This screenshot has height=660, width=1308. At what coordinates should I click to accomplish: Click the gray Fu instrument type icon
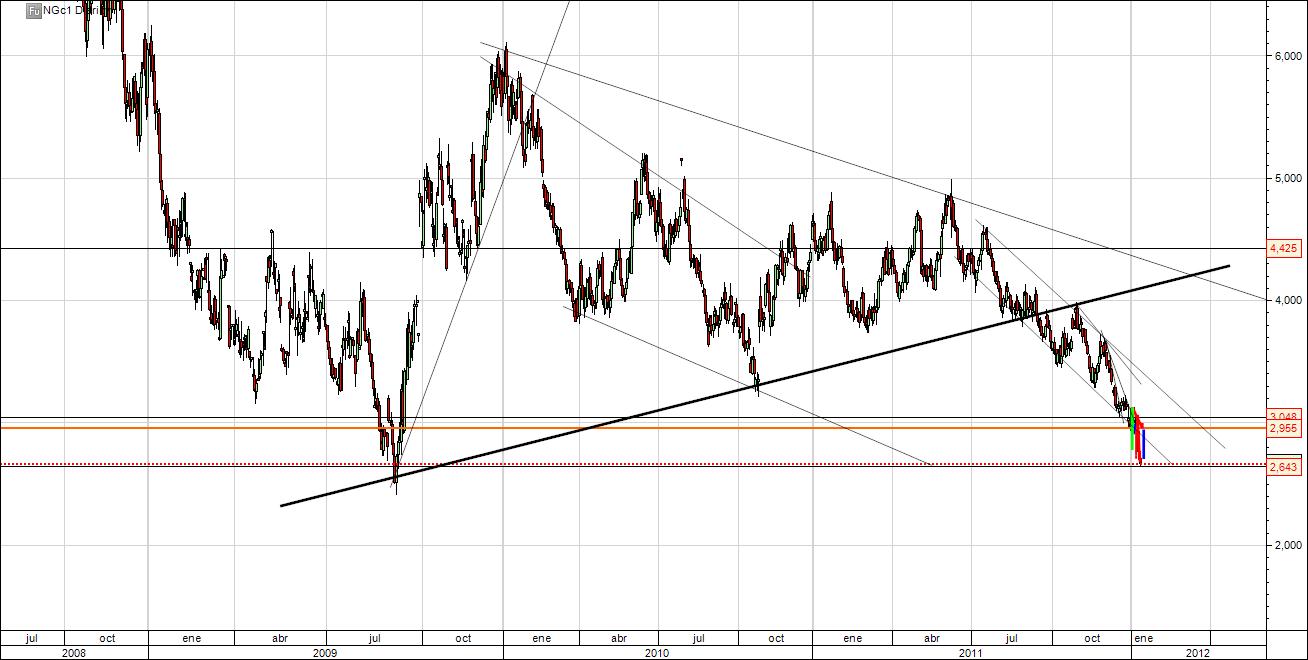pyautogui.click(x=33, y=10)
